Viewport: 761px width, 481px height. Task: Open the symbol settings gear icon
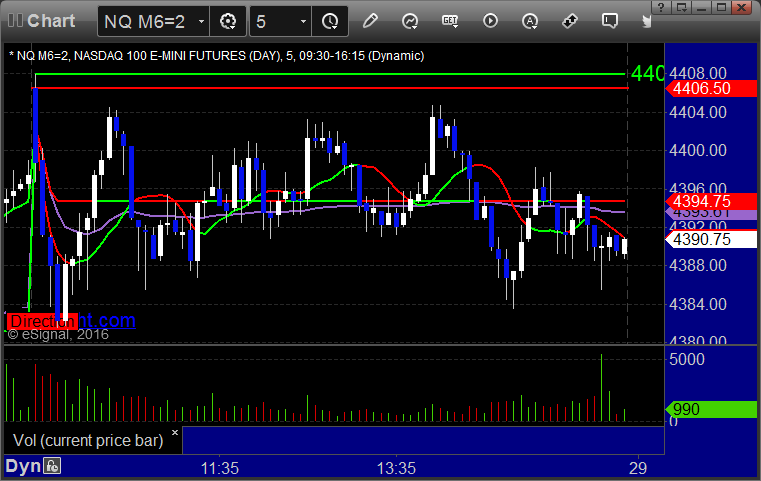(x=228, y=21)
